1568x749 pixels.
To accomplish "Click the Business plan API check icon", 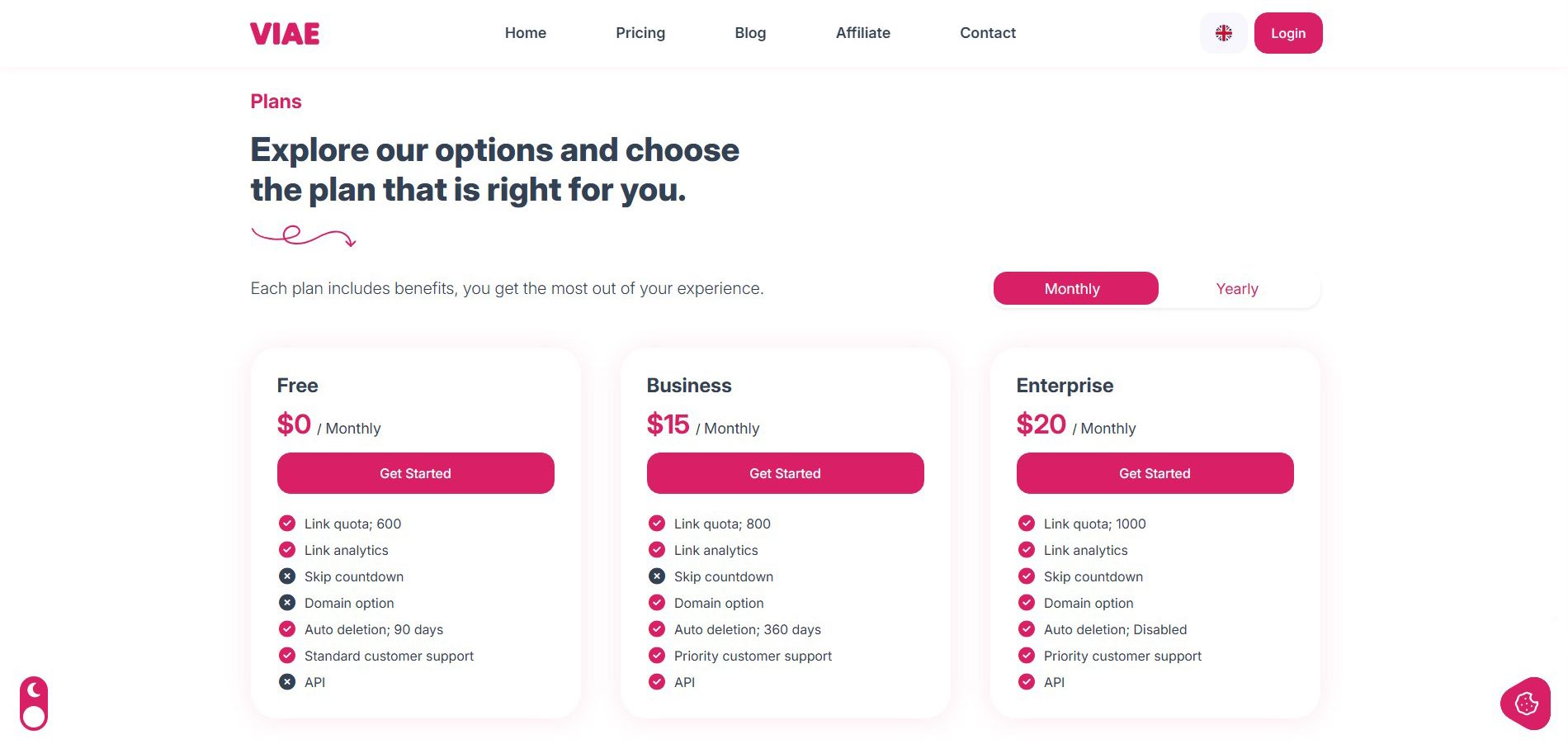I will 657,682.
